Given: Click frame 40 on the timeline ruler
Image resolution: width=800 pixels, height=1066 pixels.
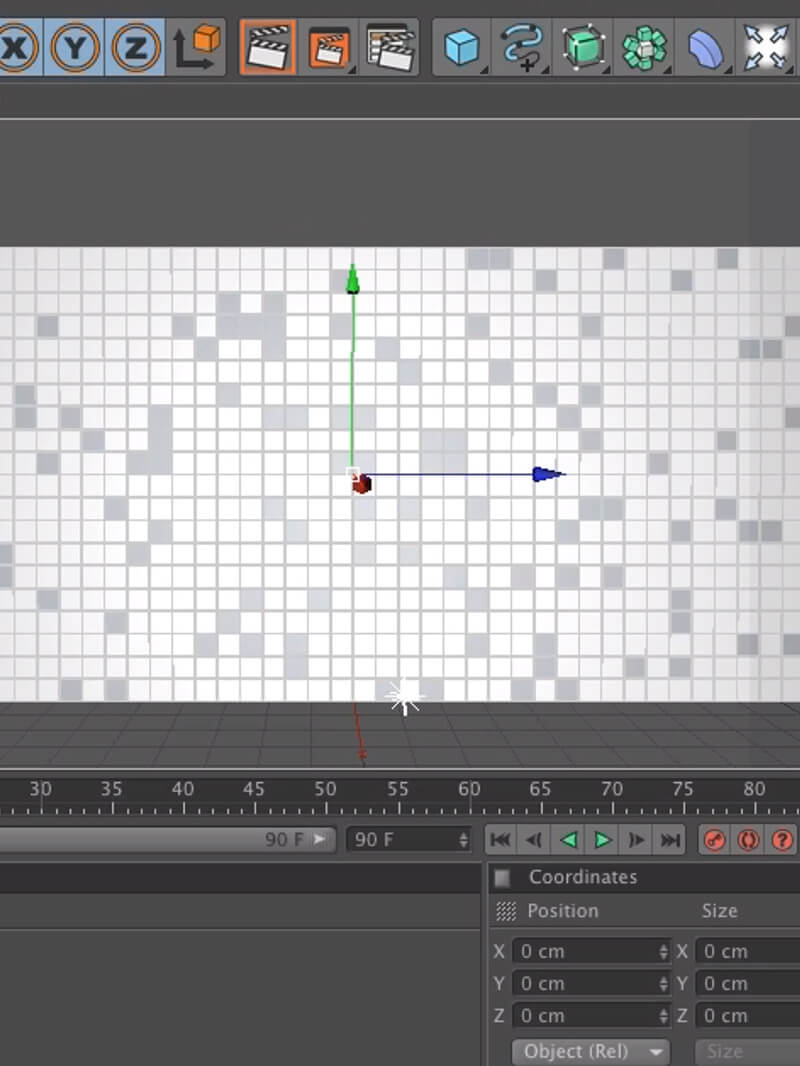Looking at the screenshot, I should point(183,789).
